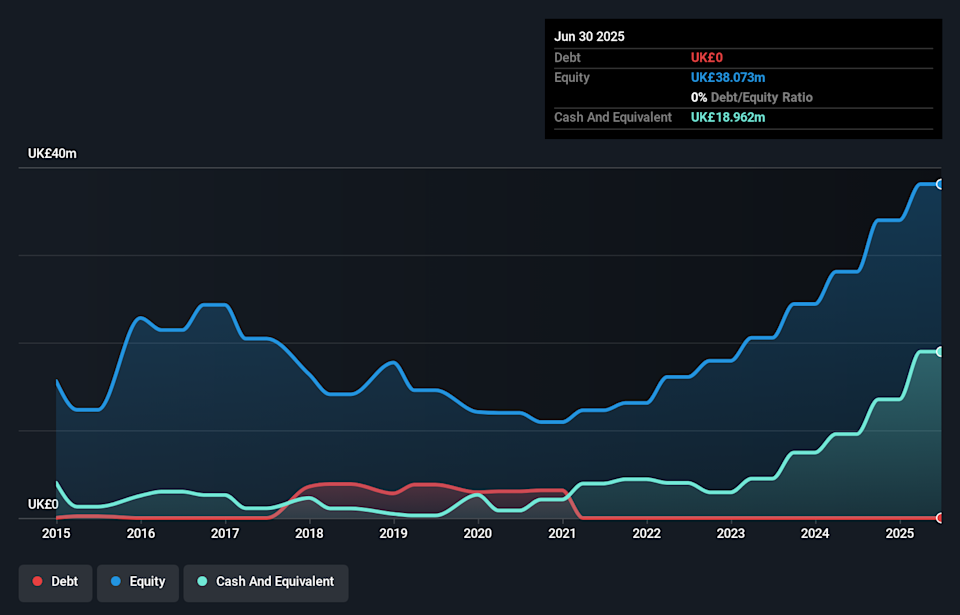Select the 2023 x-axis label
This screenshot has height=615, width=960.
731,534
